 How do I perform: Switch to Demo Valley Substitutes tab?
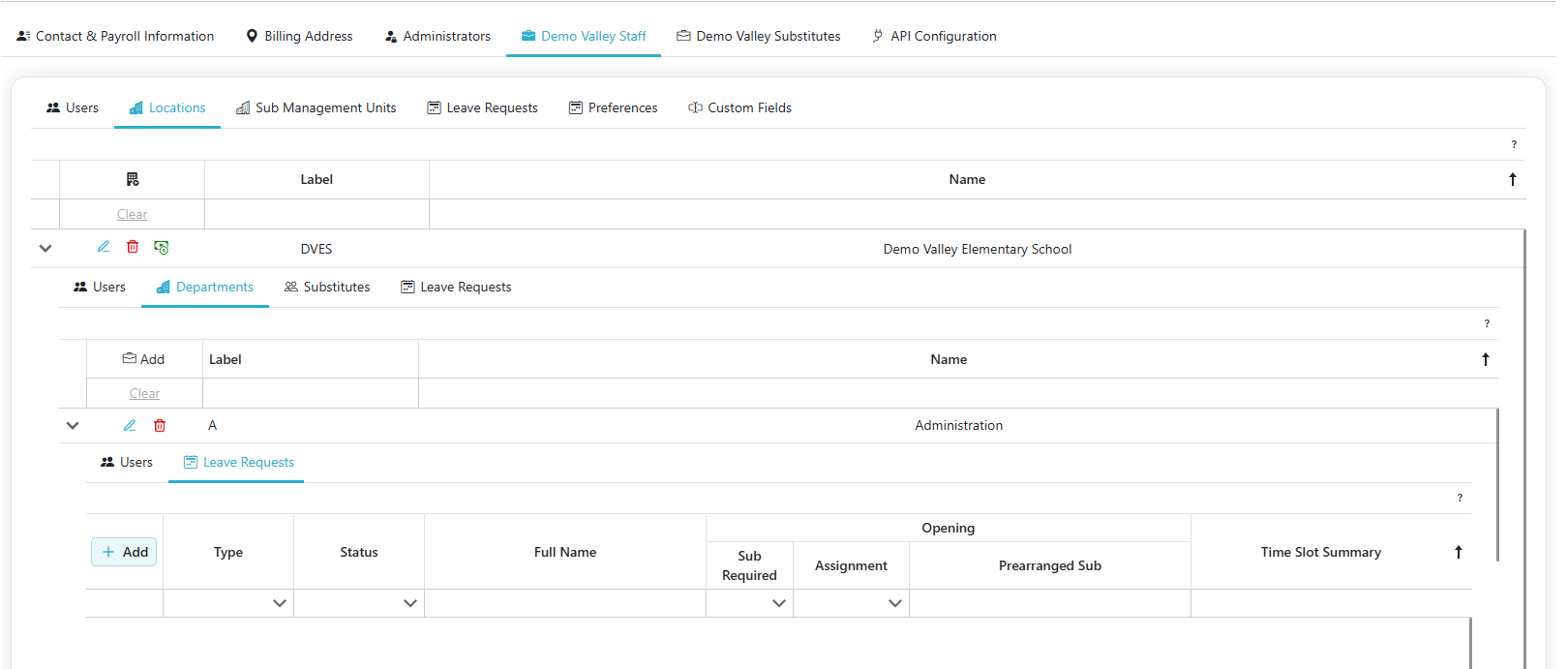pos(758,36)
